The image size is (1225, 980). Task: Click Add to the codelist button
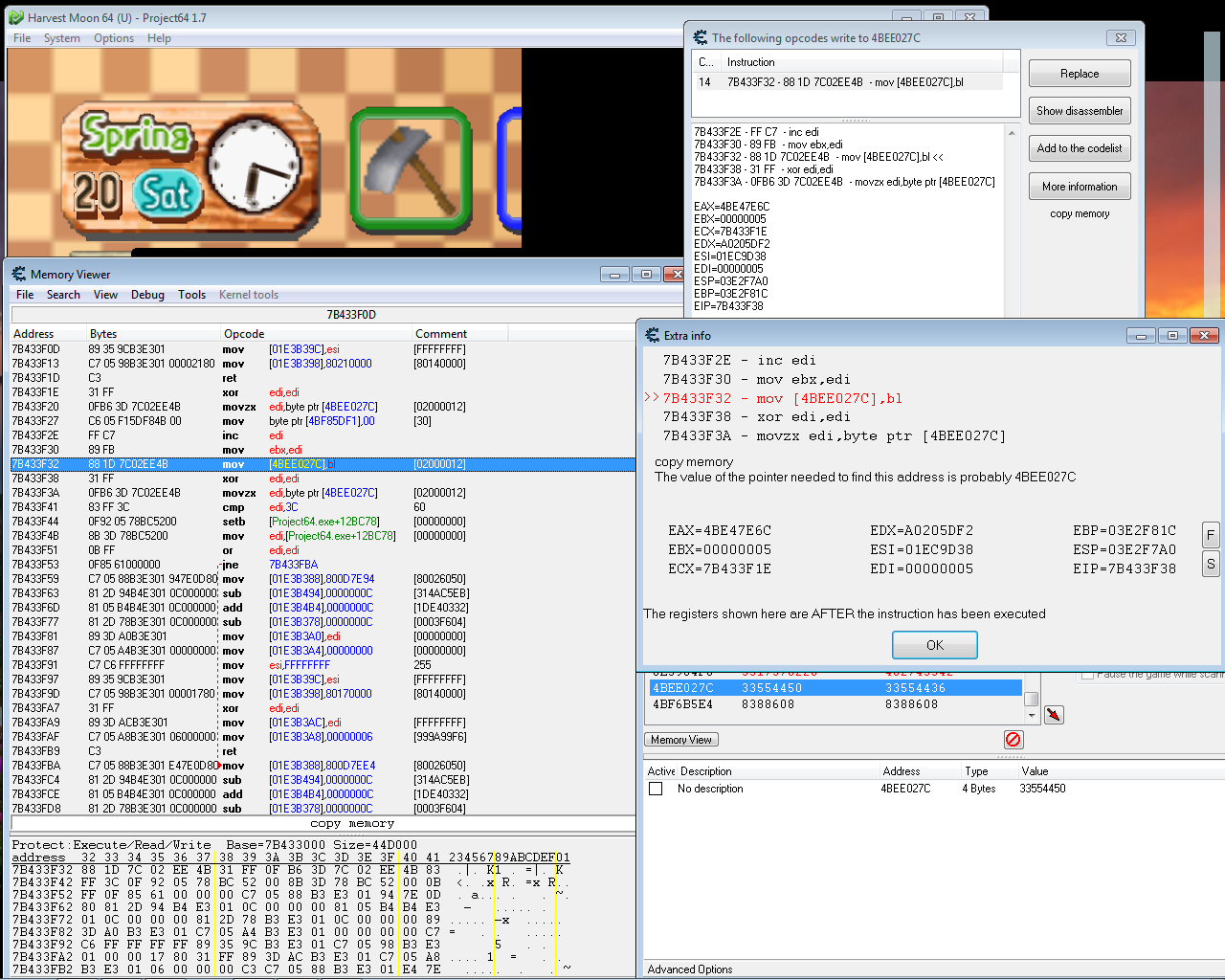tap(1080, 148)
